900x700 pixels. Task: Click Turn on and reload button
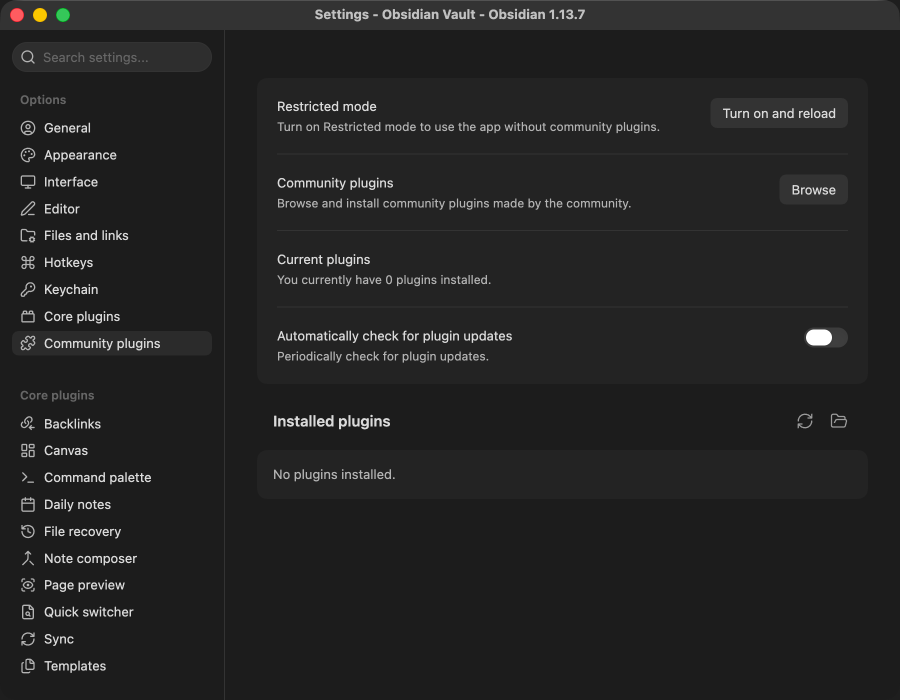[x=779, y=113]
